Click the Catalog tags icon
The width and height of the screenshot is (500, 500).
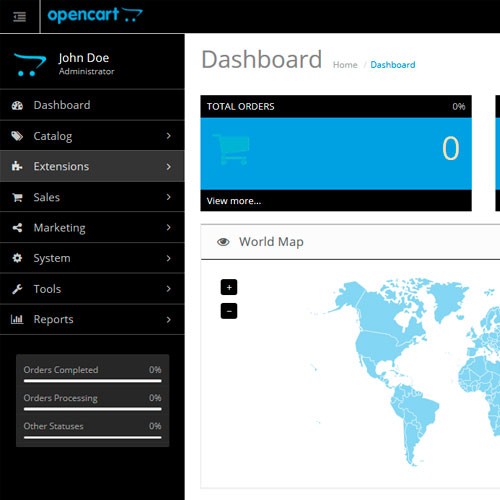click(17, 136)
